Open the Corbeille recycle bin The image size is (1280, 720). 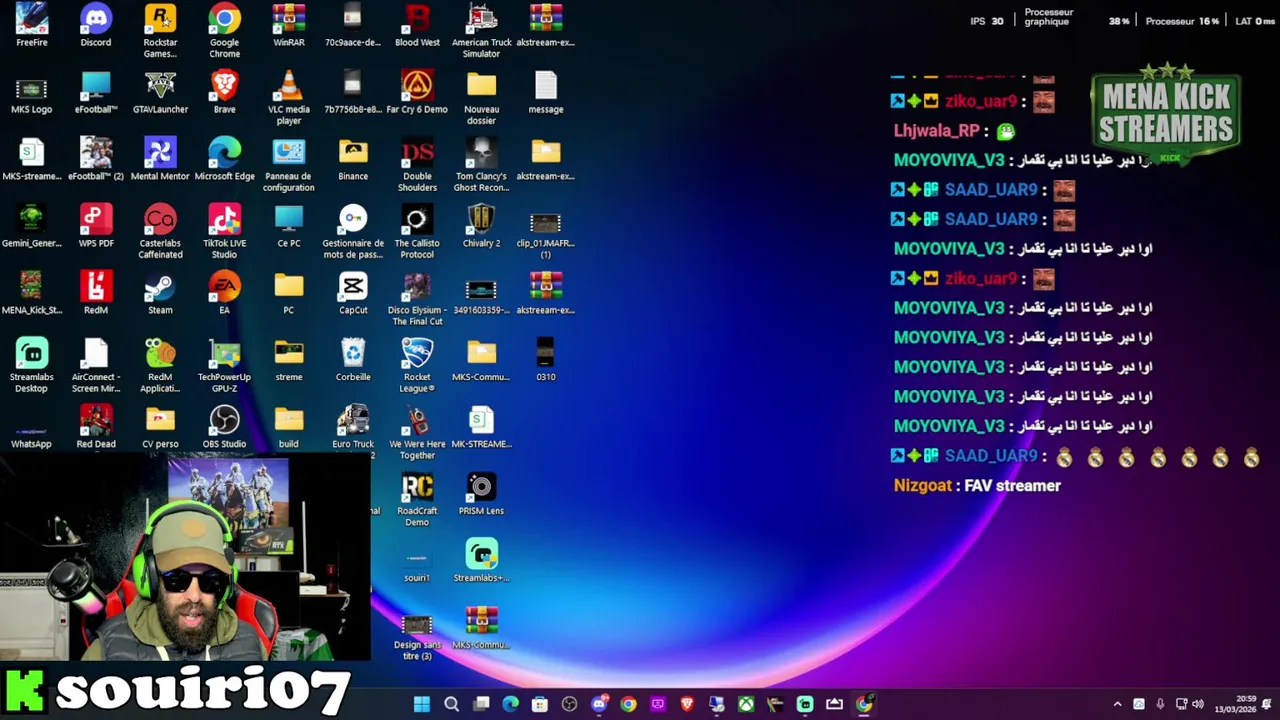[353, 360]
